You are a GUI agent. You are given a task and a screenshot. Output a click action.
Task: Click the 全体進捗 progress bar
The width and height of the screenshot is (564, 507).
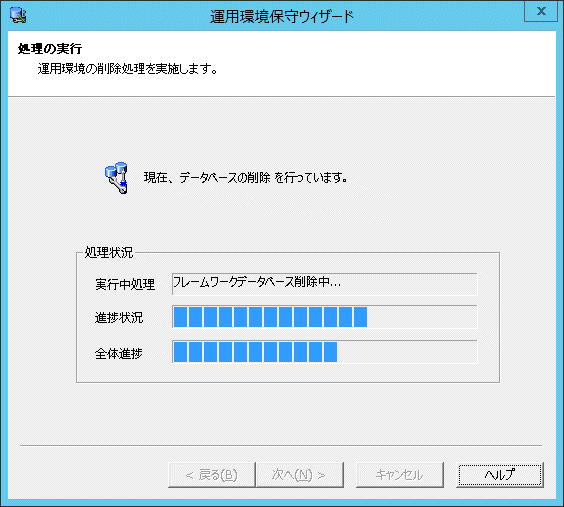(325, 352)
